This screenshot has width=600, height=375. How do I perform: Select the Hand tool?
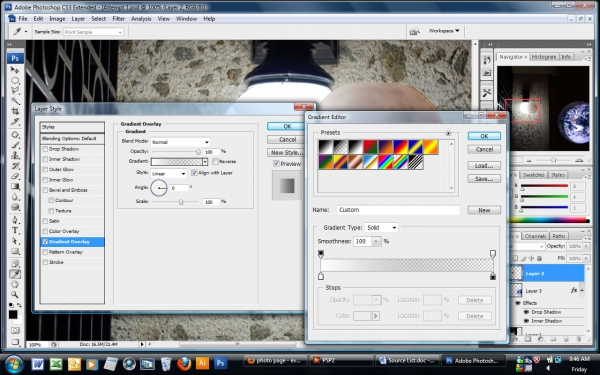click(15, 284)
